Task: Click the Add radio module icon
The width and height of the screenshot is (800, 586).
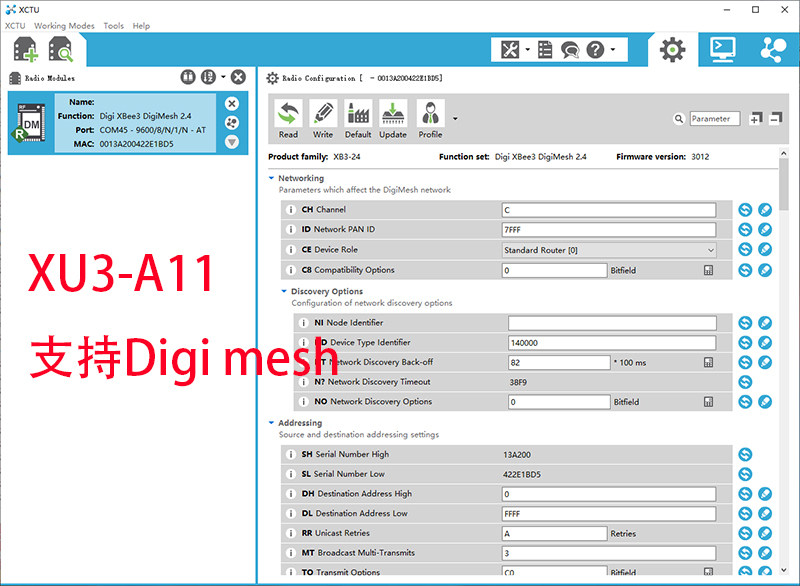Action: [25, 49]
